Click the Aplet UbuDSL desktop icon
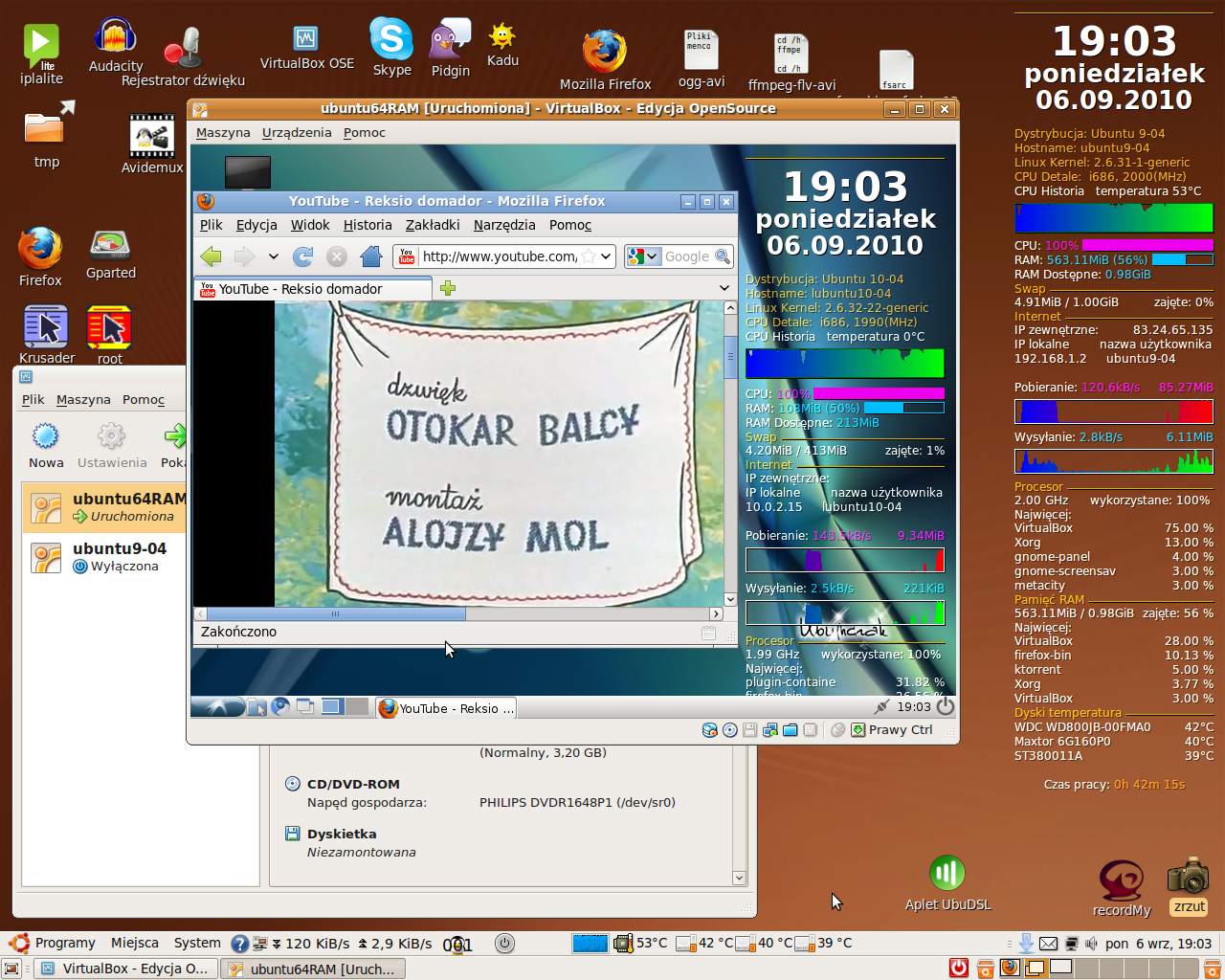The width and height of the screenshot is (1225, 980). (x=947, y=882)
